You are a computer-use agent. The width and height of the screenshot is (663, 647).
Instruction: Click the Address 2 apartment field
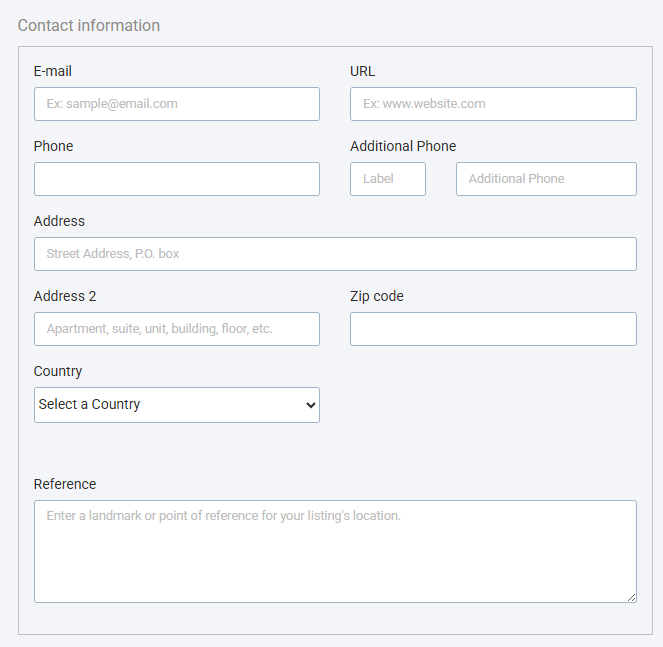point(177,329)
